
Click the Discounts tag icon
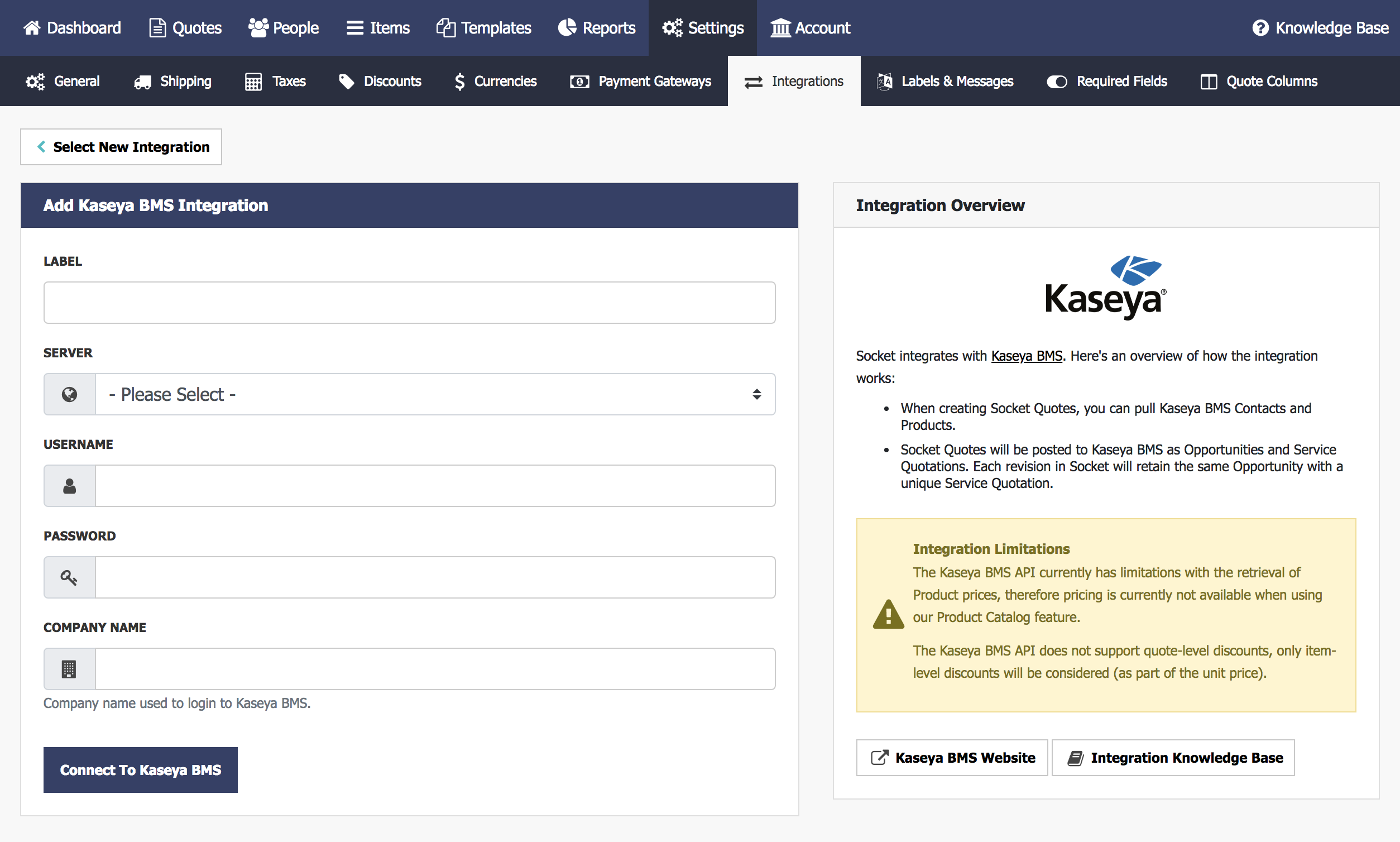(346, 82)
